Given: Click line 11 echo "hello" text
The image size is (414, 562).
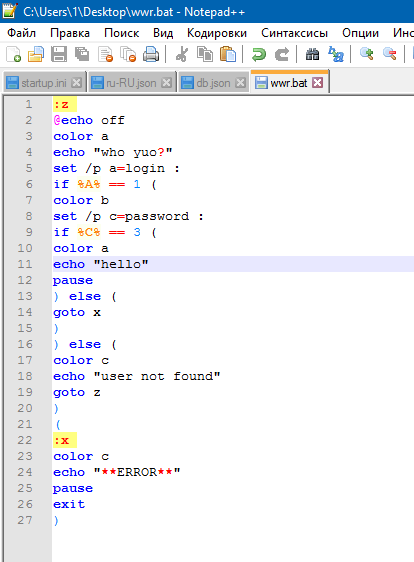Looking at the screenshot, I should coord(101,264).
